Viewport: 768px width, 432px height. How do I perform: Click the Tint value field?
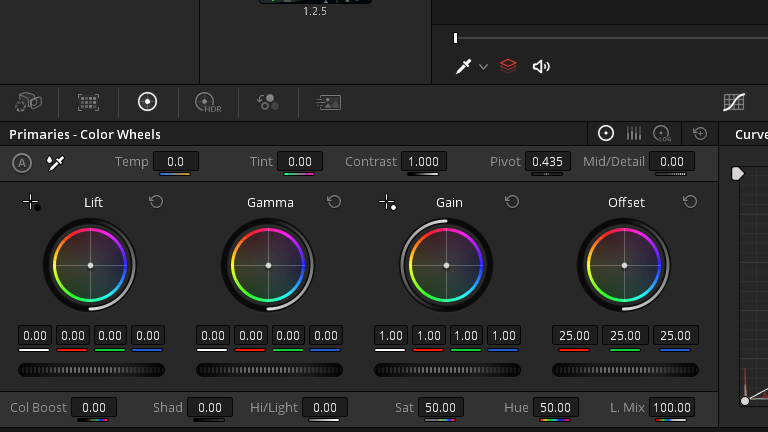pos(300,162)
